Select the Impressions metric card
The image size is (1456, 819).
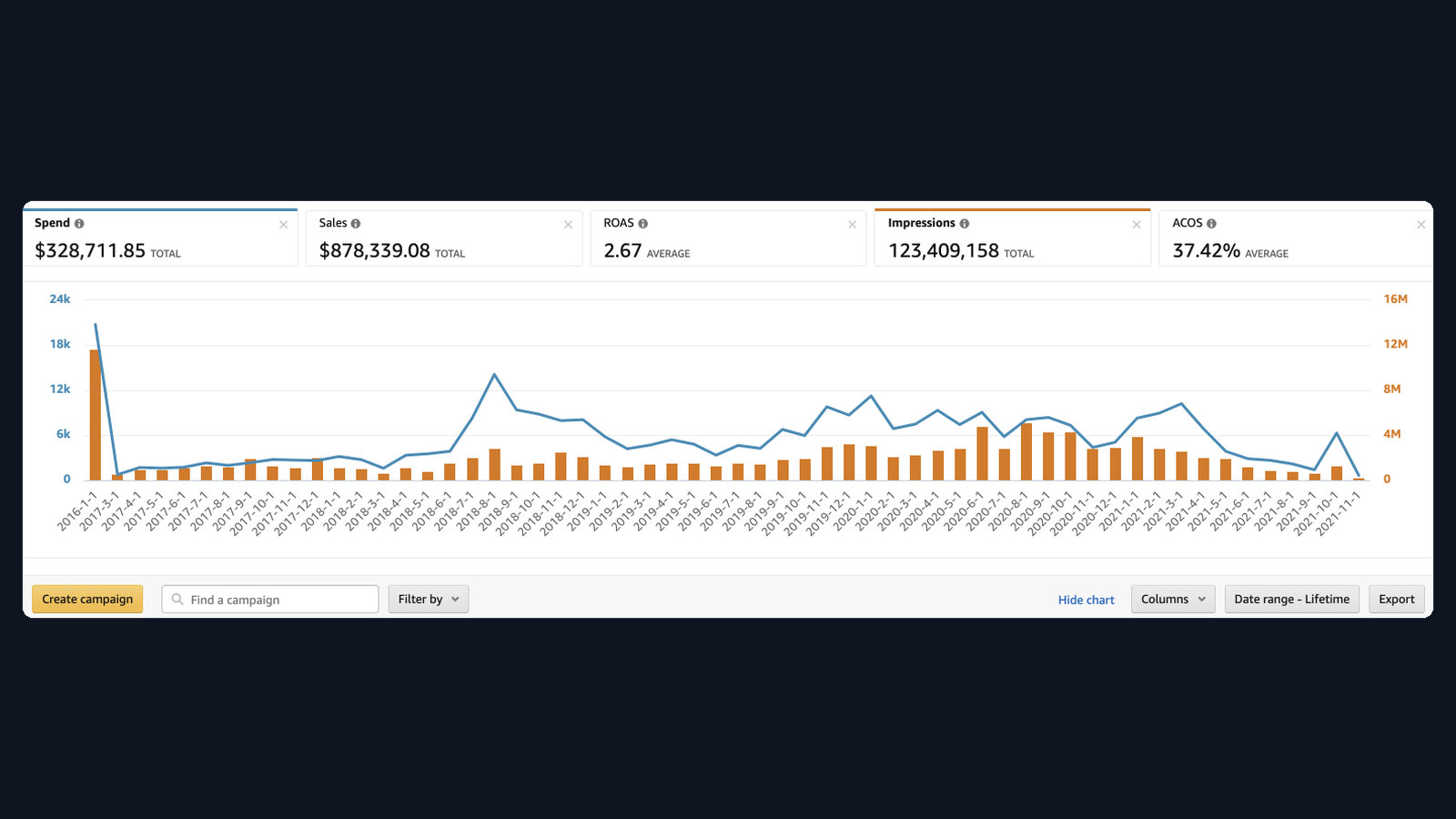click(x=1012, y=238)
